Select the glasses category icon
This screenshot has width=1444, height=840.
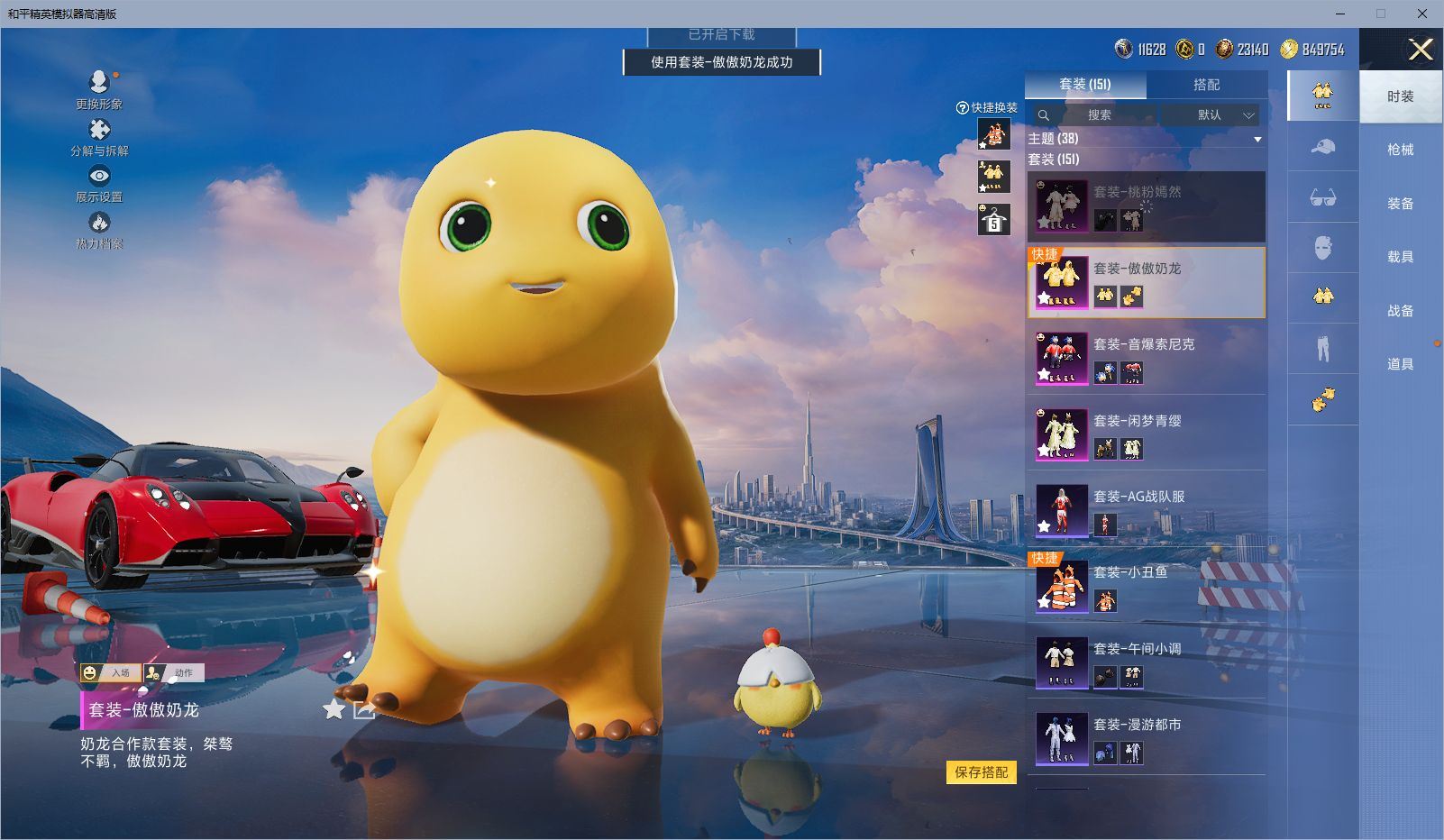(1322, 197)
